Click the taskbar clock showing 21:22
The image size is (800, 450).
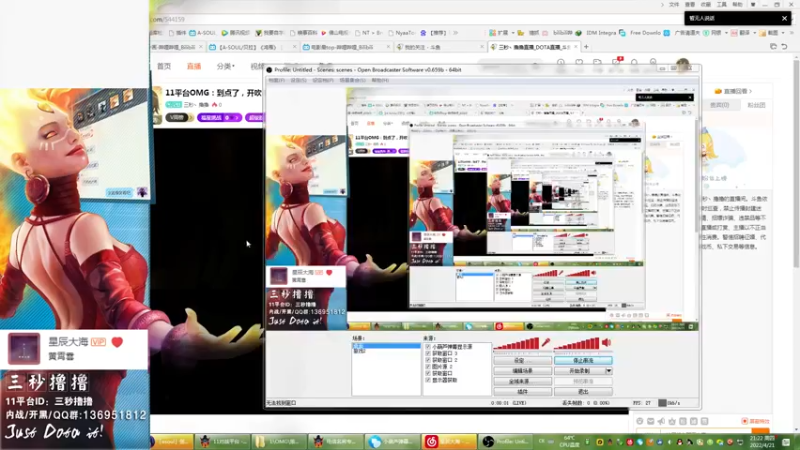(761, 442)
